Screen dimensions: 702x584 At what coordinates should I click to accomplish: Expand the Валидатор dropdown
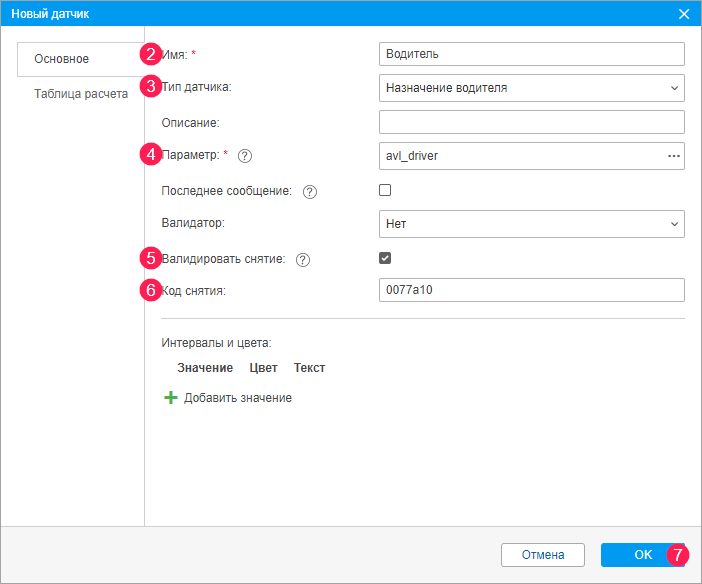pyautogui.click(x=531, y=224)
